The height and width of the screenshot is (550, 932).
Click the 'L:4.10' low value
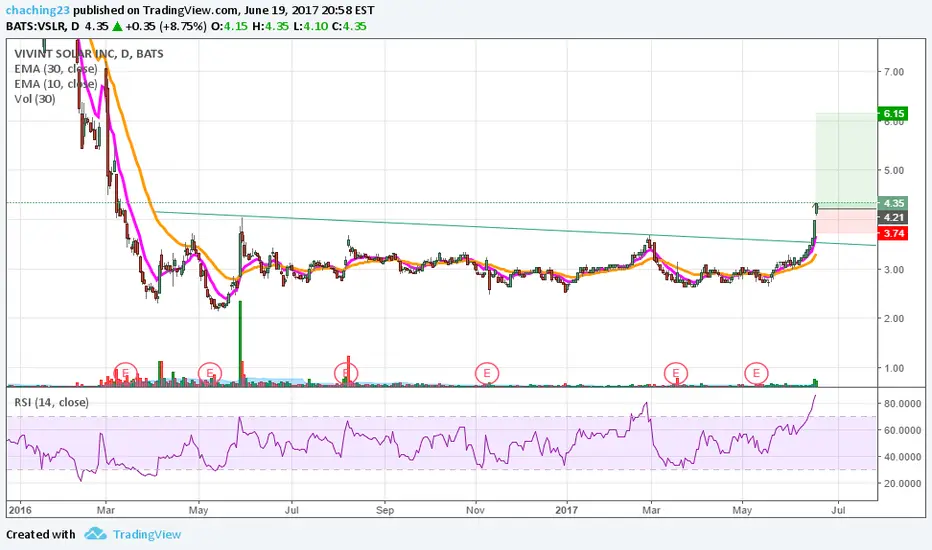coord(310,26)
